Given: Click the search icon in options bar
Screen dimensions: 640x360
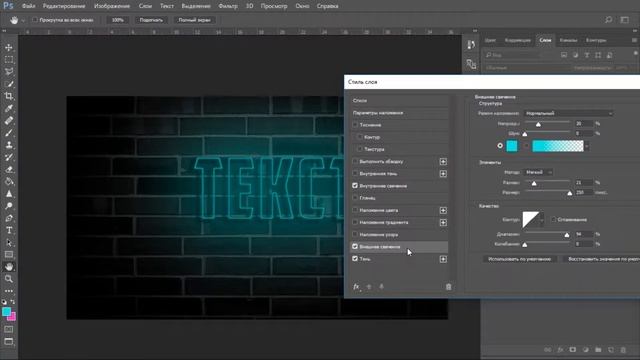Looking at the screenshot, I should pos(609,20).
